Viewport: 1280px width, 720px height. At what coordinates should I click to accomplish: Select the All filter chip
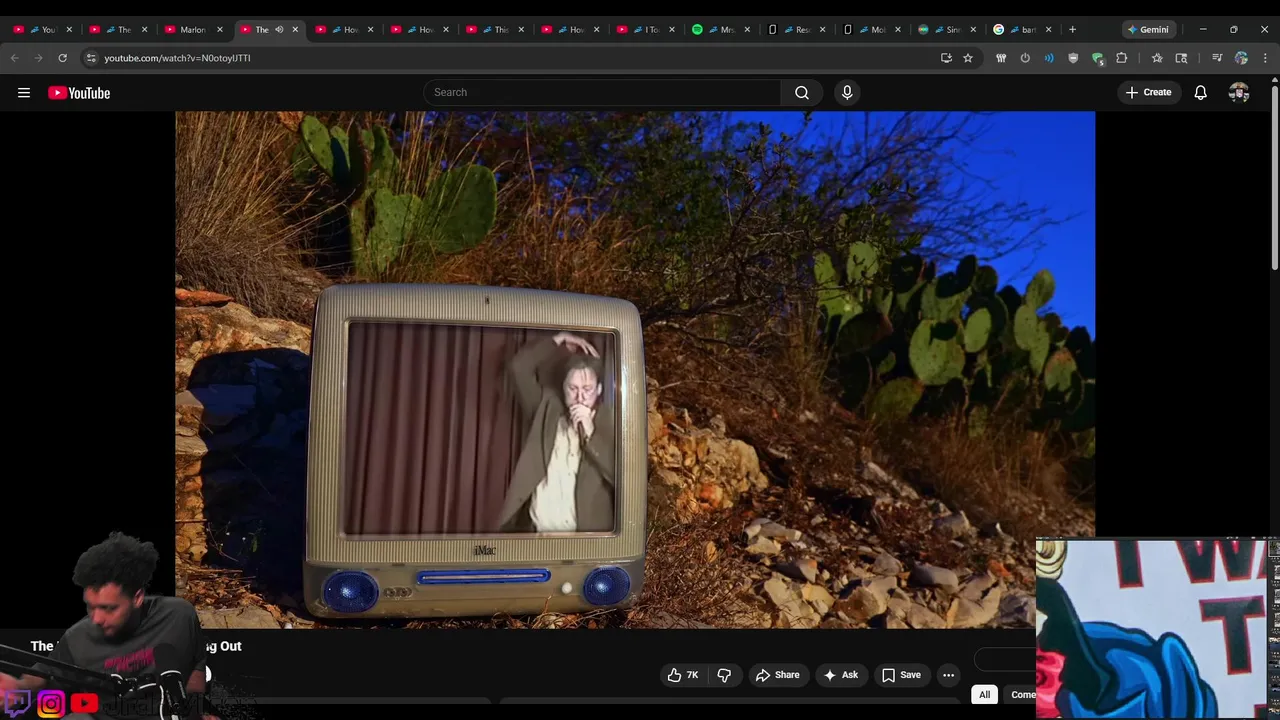[984, 695]
